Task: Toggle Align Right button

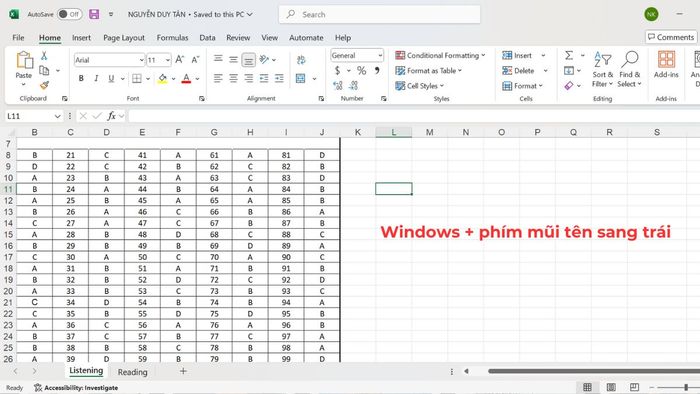Action: point(249,79)
